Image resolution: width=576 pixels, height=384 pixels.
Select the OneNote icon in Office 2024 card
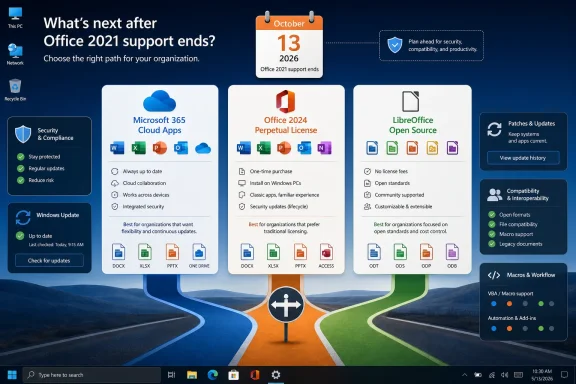(325, 148)
